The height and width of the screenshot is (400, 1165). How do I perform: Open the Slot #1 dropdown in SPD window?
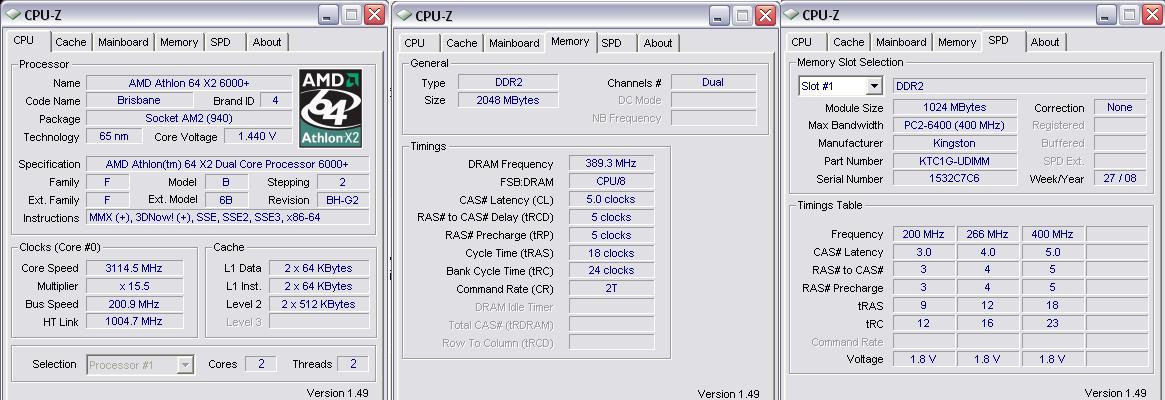pyautogui.click(x=874, y=86)
